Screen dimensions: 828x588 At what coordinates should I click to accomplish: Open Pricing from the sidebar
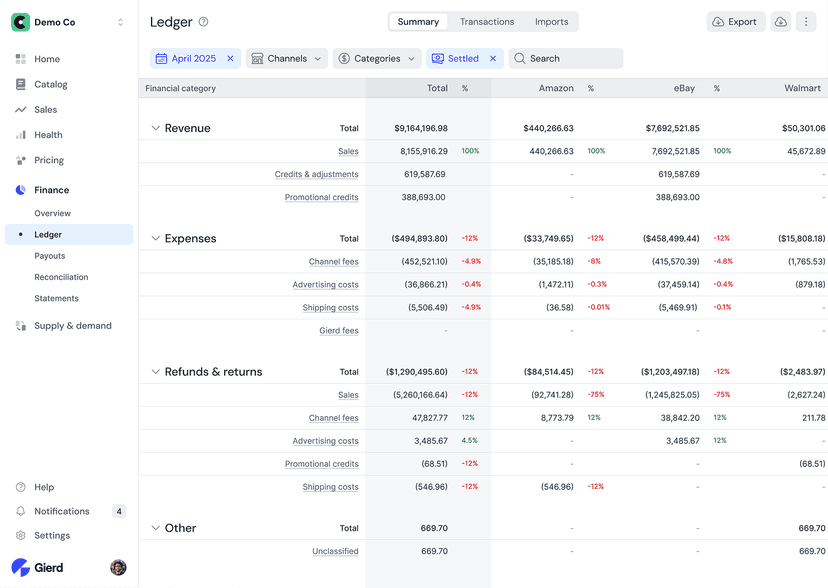pos(48,160)
